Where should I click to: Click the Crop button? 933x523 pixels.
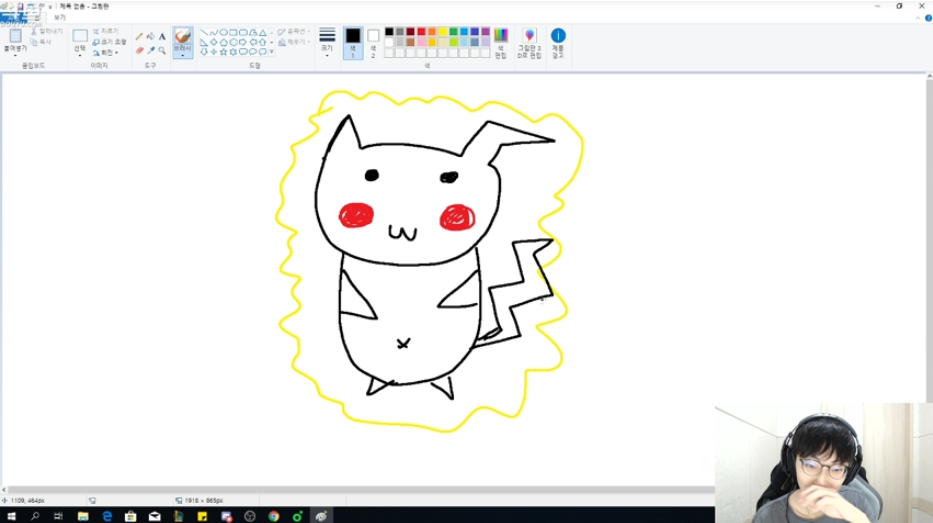click(106, 31)
